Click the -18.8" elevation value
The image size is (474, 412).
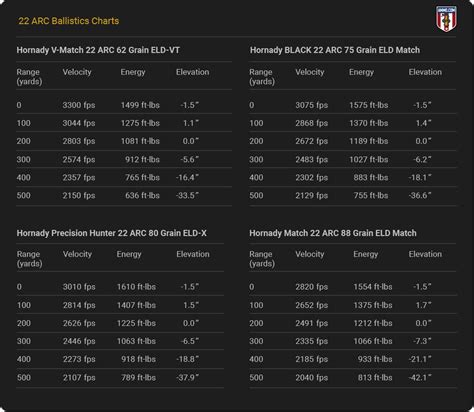pos(187,359)
